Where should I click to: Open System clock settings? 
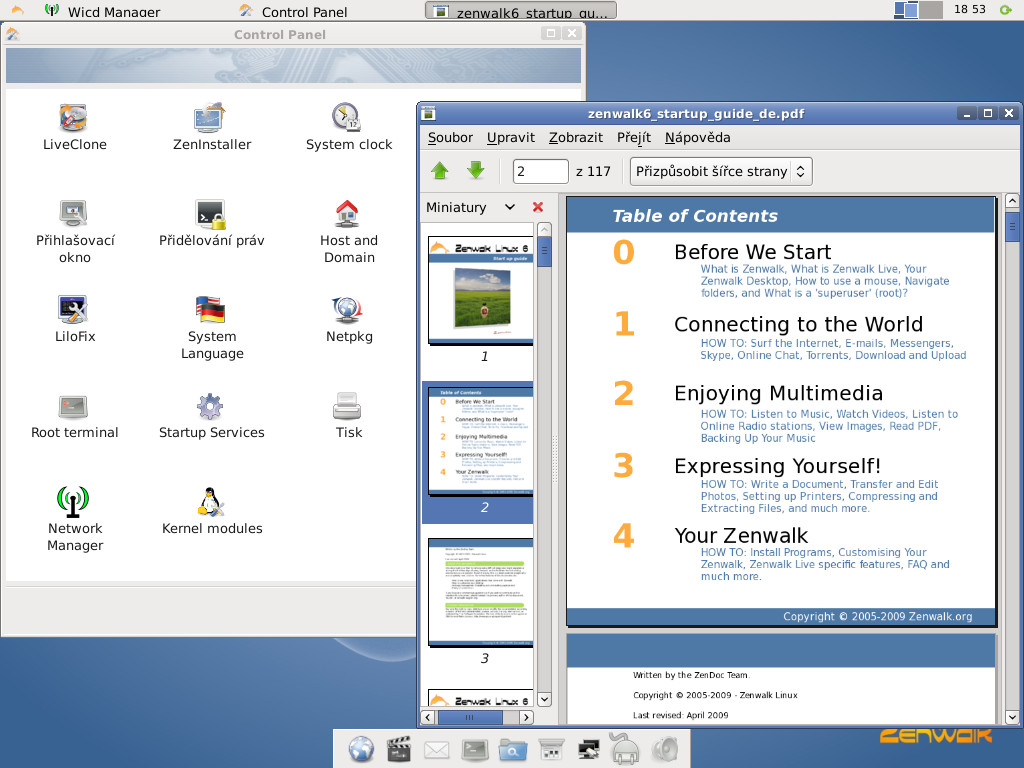(349, 127)
